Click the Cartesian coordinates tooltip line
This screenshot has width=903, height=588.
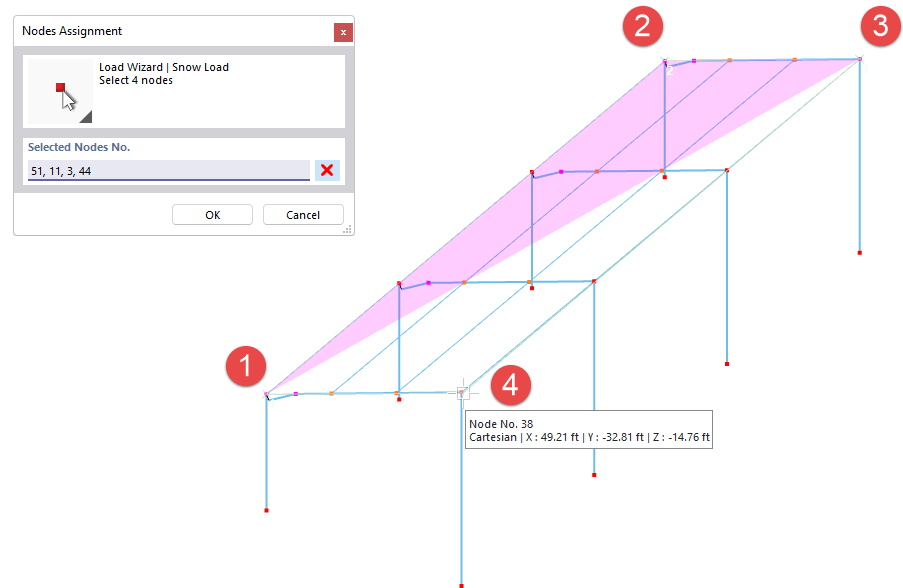pyautogui.click(x=589, y=437)
